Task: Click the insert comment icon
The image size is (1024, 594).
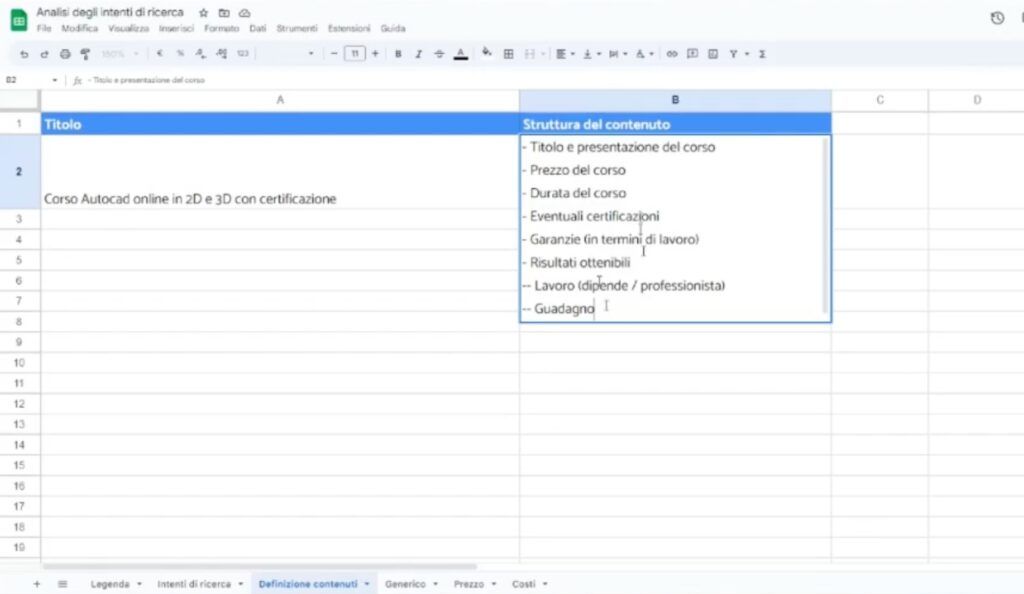Action: click(x=692, y=54)
